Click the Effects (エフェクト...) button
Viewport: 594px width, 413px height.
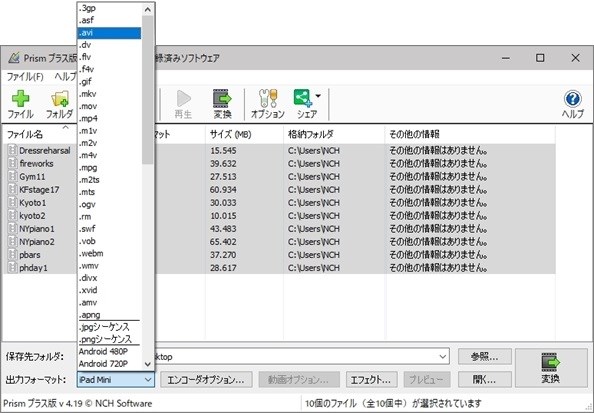coord(371,380)
